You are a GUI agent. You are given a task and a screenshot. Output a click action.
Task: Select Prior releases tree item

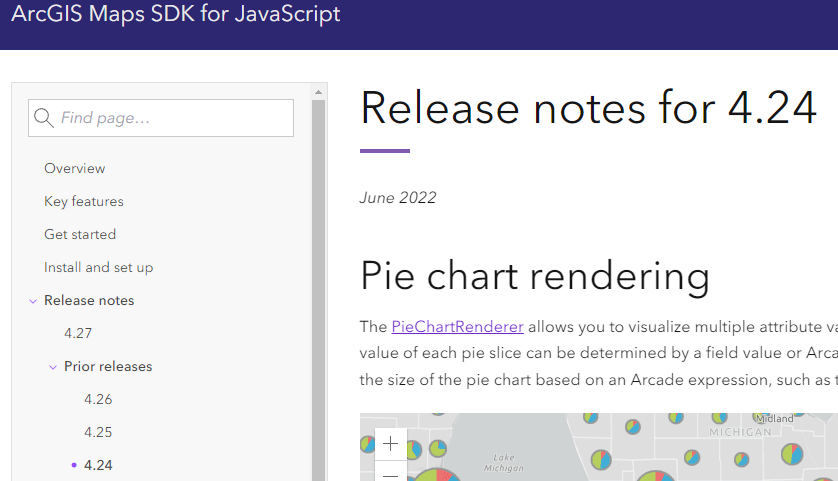[x=108, y=367]
